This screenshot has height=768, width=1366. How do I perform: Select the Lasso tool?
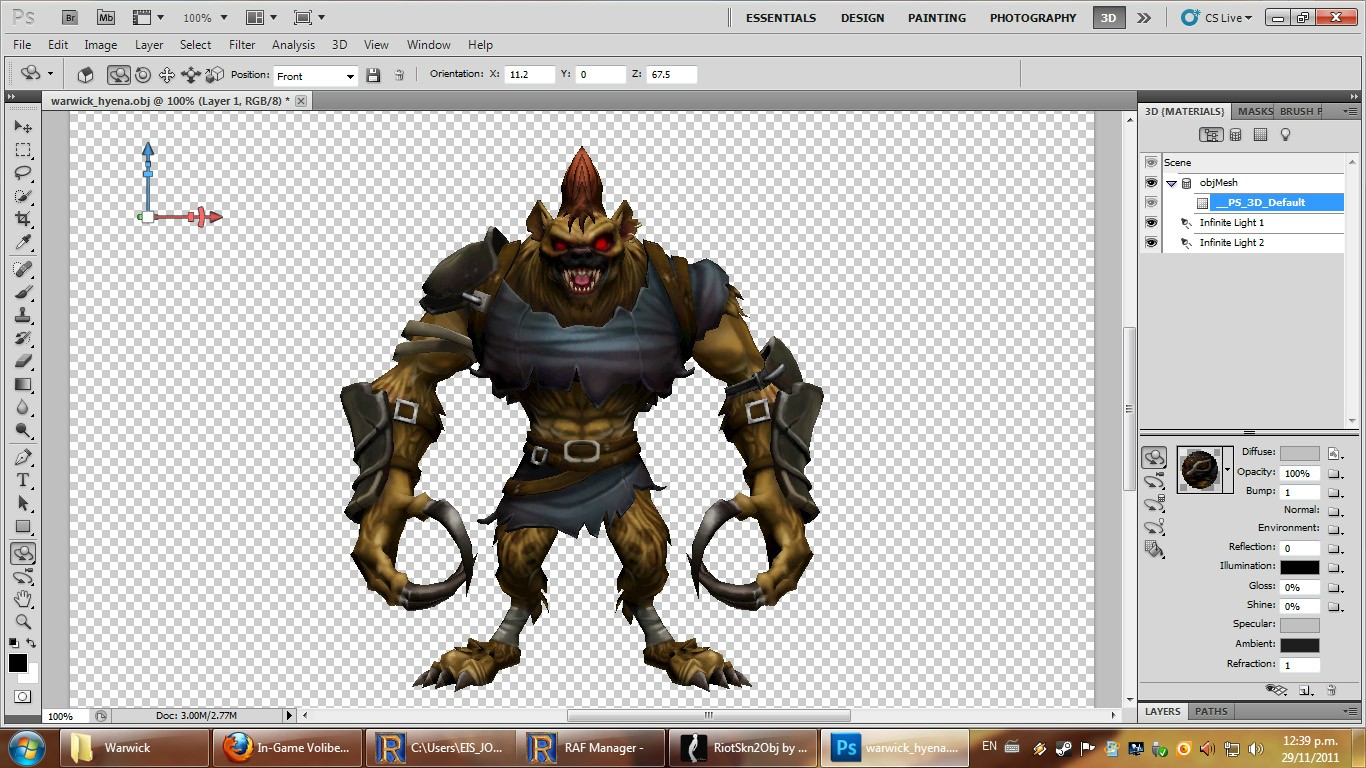[x=23, y=173]
